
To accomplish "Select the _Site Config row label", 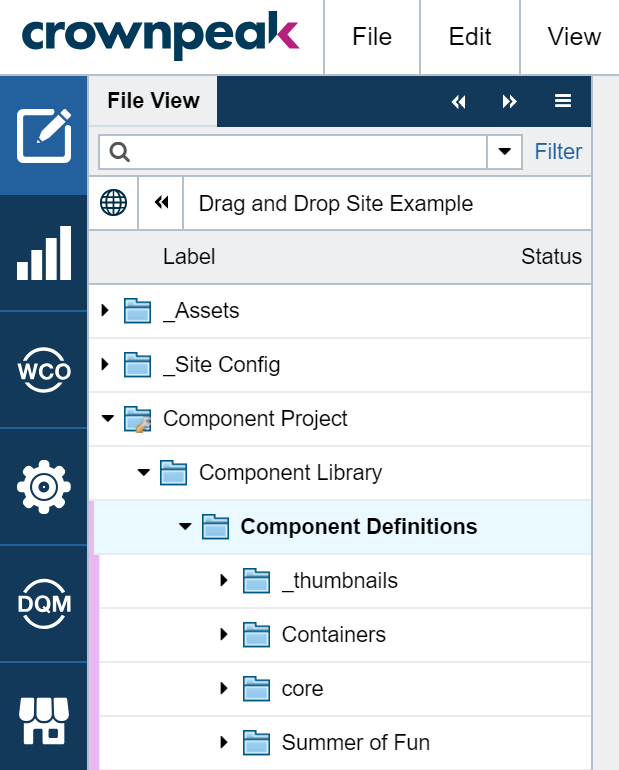I will click(x=221, y=365).
